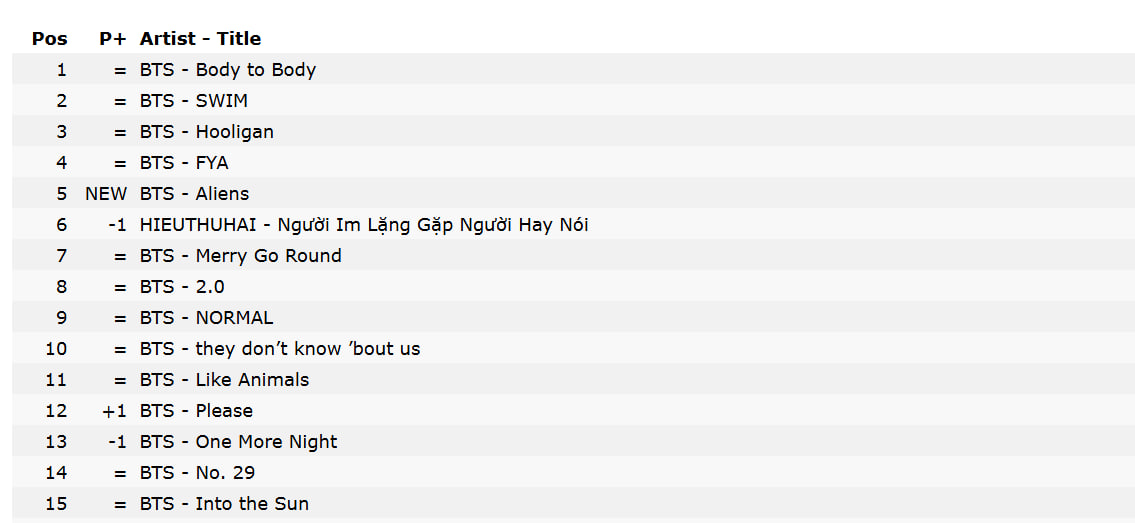Open 'BTS - One More Night'
Image resolution: width=1135 pixels, height=523 pixels.
tap(239, 442)
